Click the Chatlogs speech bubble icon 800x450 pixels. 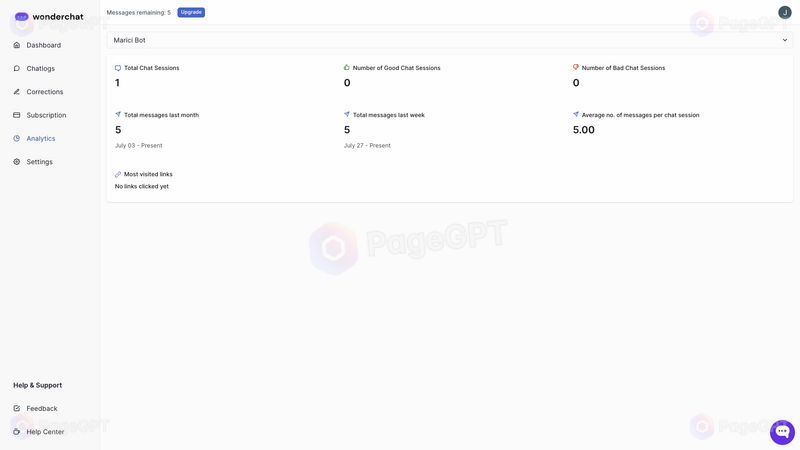pyautogui.click(x=17, y=68)
